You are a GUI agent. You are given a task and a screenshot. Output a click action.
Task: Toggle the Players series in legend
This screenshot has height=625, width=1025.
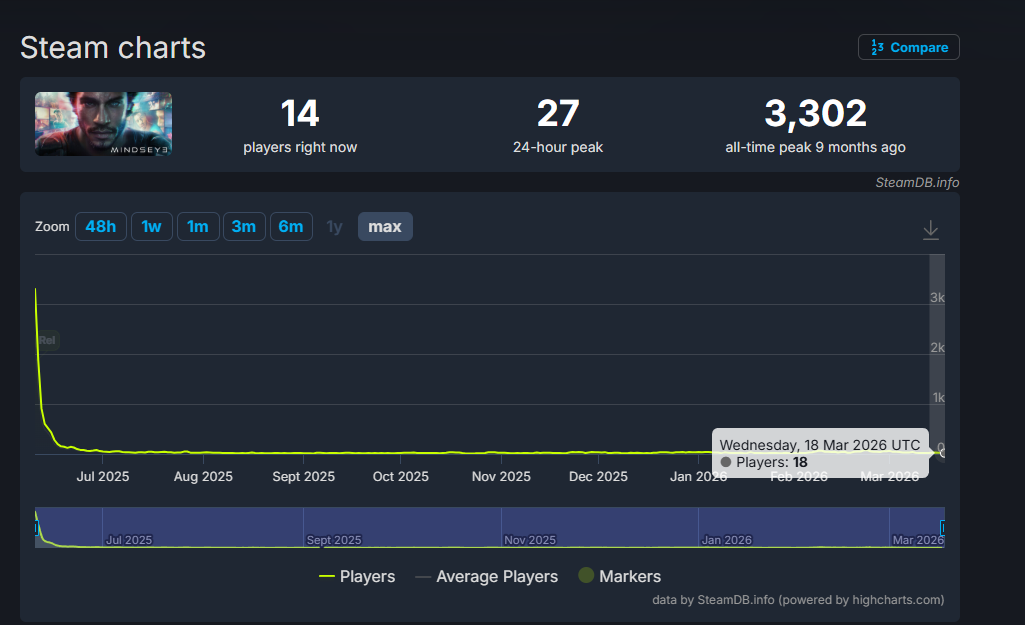click(x=356, y=576)
